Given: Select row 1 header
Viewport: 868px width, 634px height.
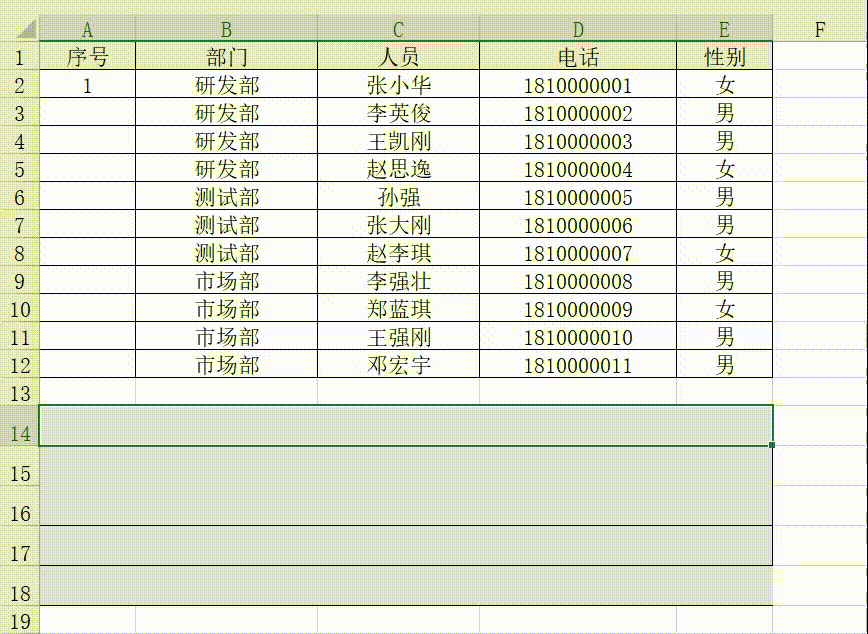Looking at the screenshot, I should tap(19, 57).
